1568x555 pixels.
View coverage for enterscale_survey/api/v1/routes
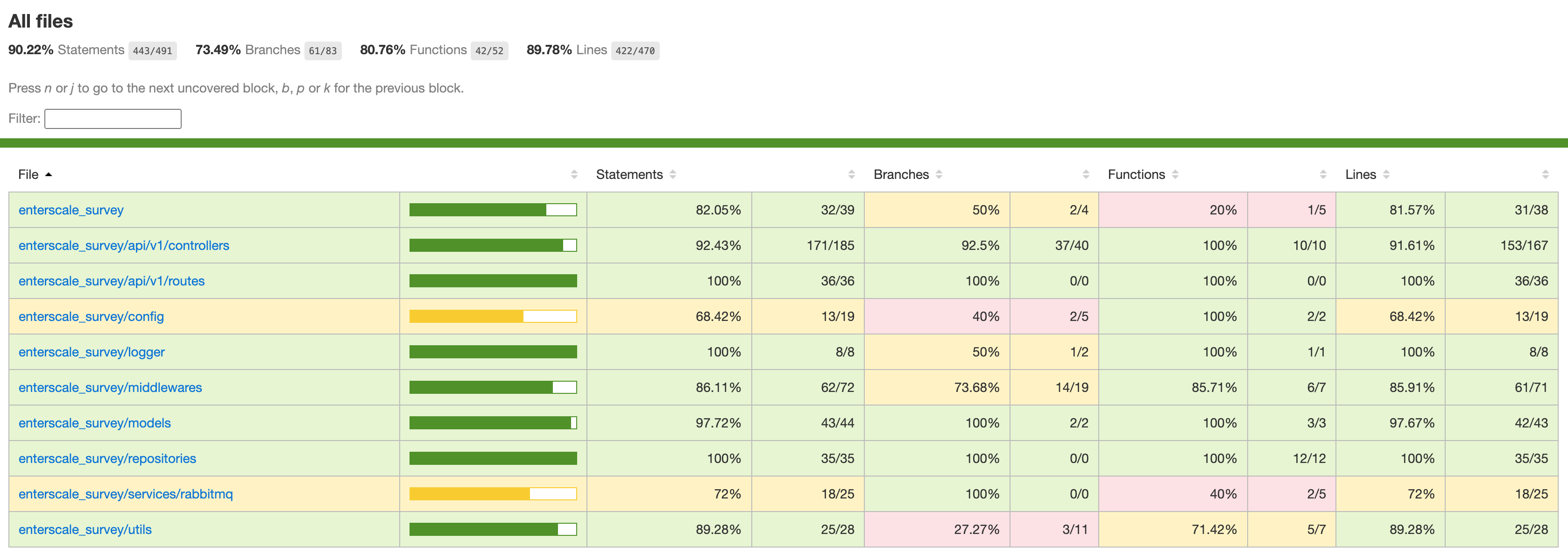[112, 281]
